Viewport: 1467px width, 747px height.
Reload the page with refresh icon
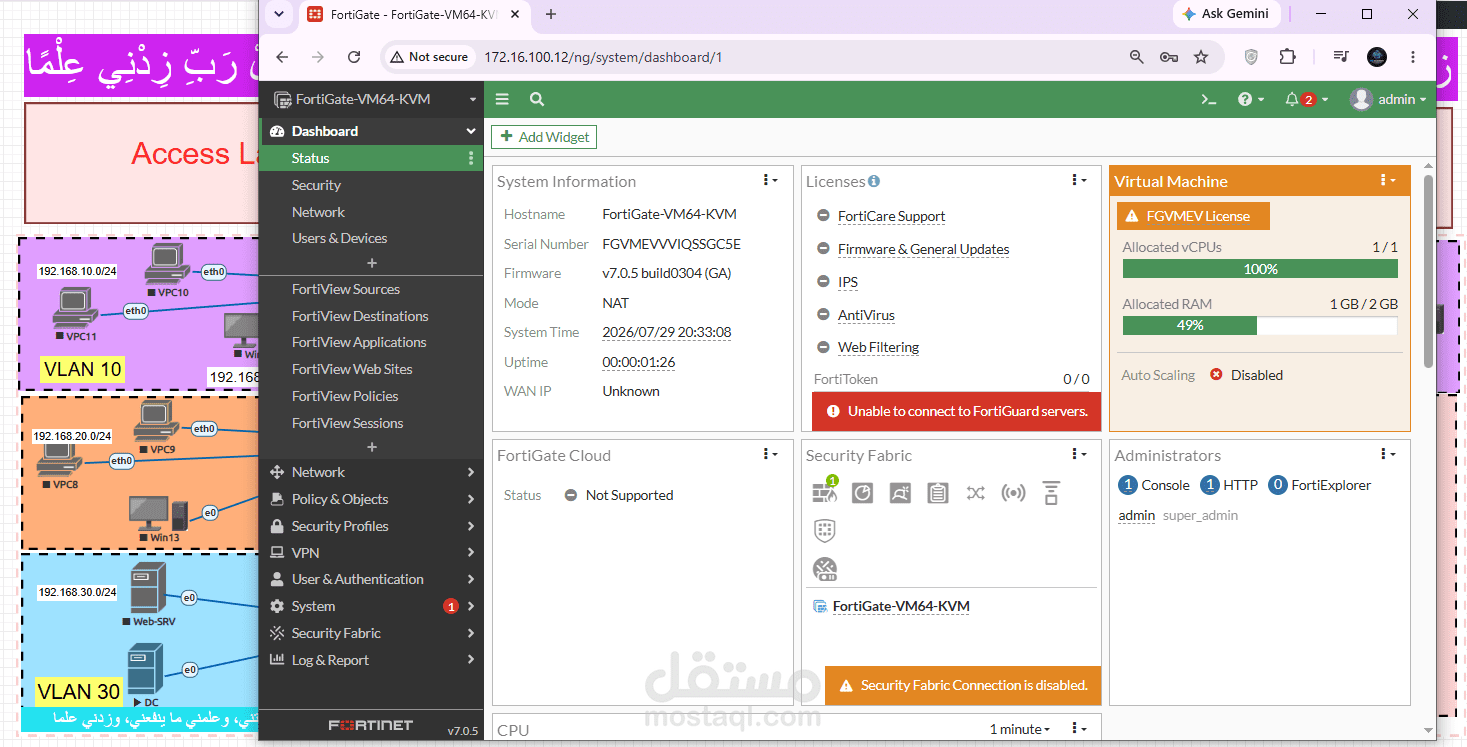point(354,57)
